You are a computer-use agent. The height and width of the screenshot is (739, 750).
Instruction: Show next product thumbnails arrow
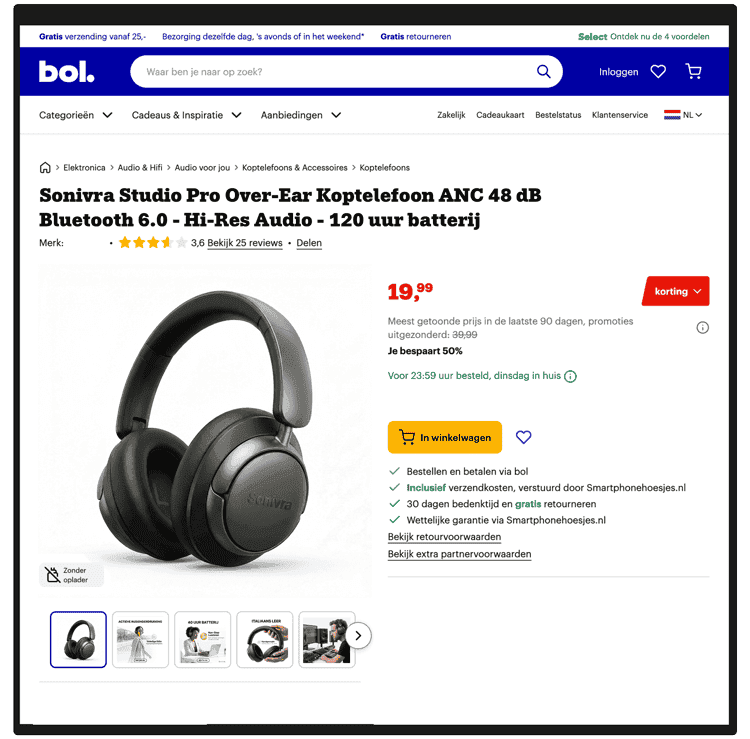pyautogui.click(x=358, y=636)
